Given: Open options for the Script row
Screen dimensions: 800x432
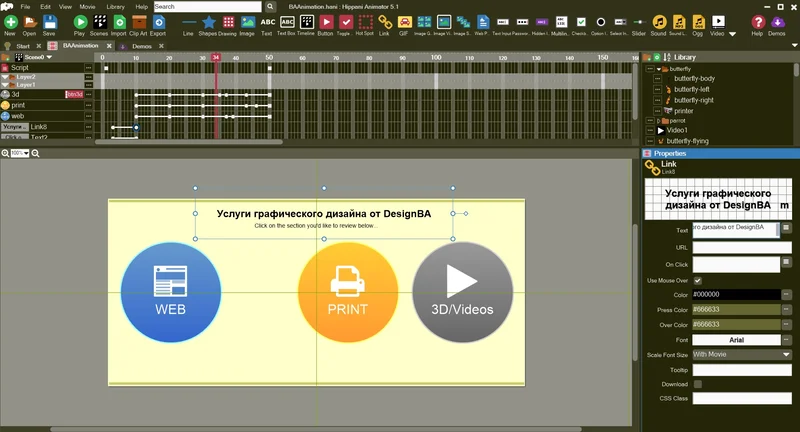Looking at the screenshot, I should coord(89,67).
